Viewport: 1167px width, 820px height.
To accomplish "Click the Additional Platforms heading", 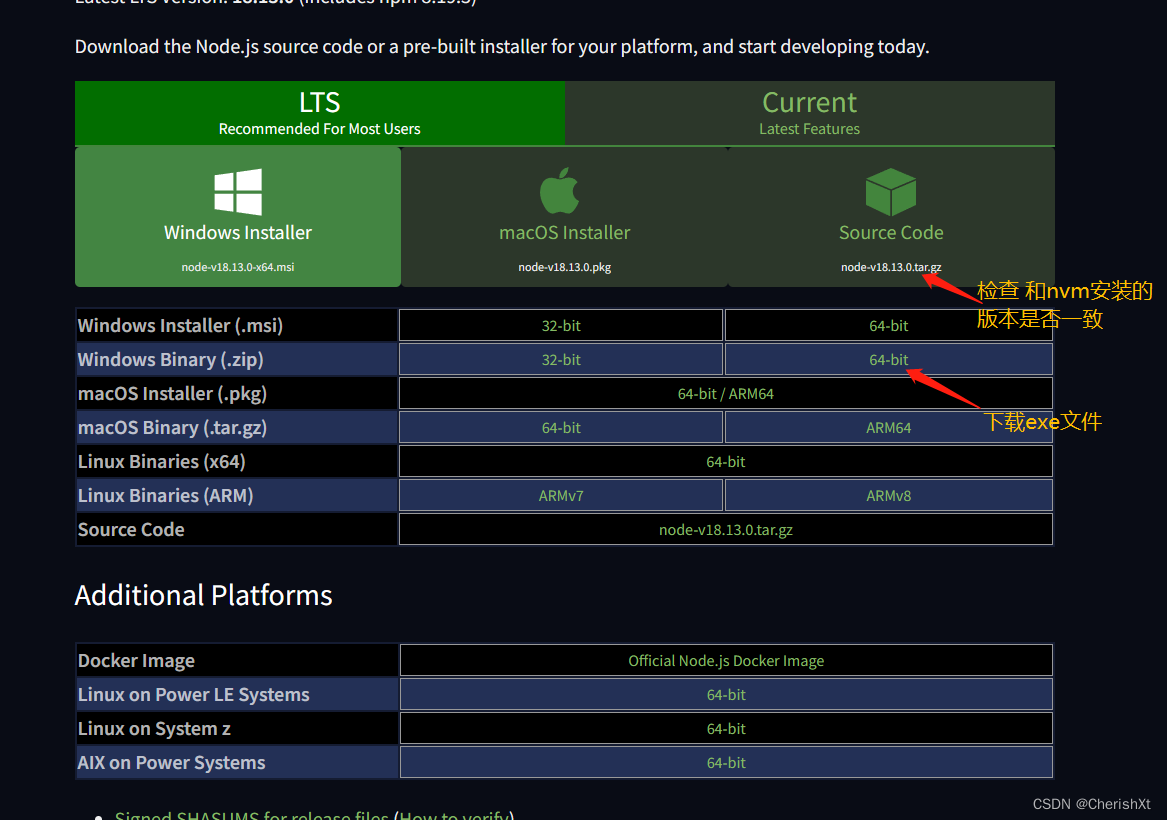I will coord(203,595).
